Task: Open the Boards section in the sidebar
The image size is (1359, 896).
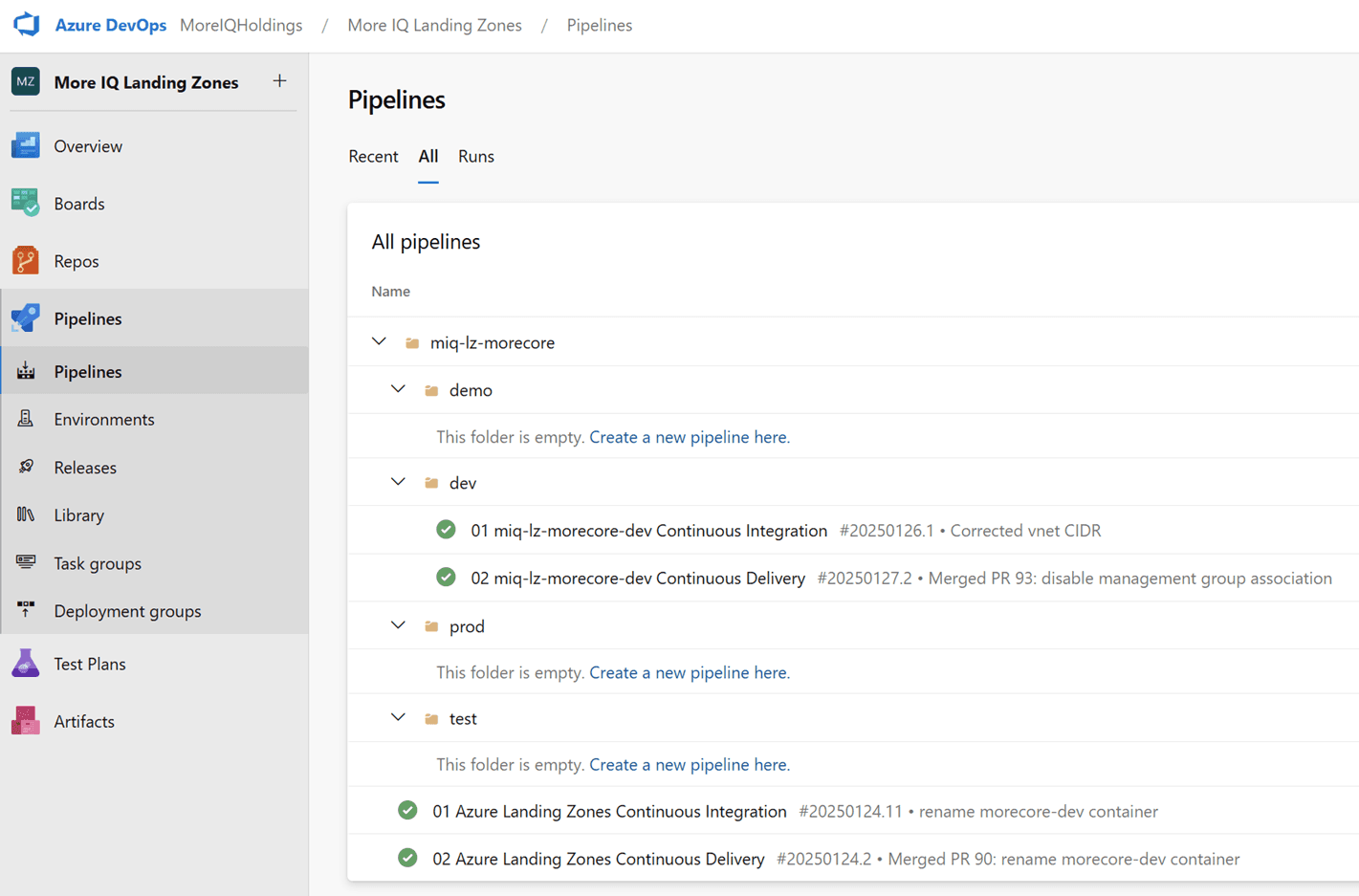Action: tap(79, 203)
